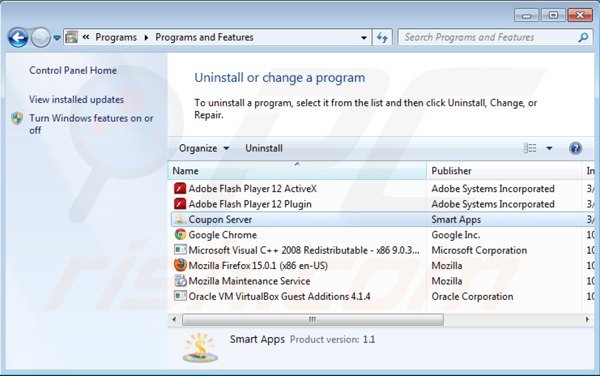The image size is (600, 376).
Task: Click the horizontal scrollbar thumb
Action: [313, 319]
